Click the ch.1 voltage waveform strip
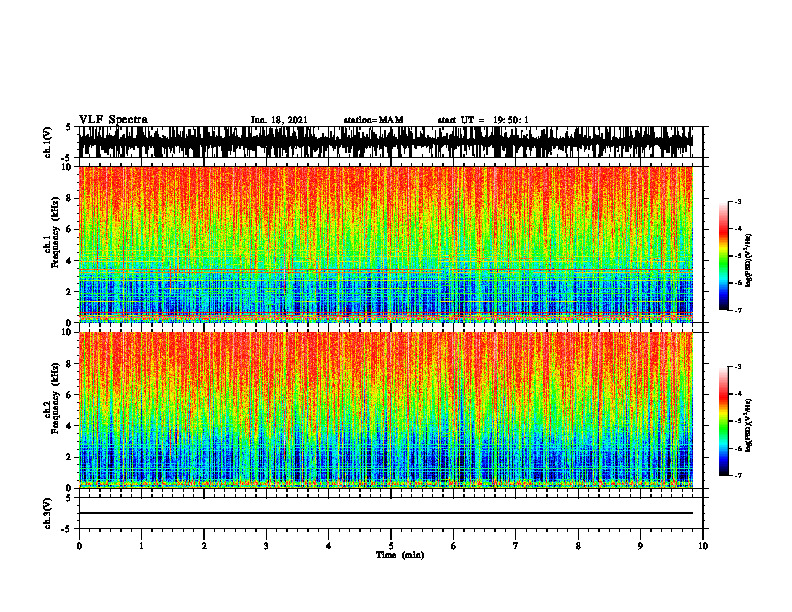This screenshot has height=612, width=792. (x=386, y=142)
